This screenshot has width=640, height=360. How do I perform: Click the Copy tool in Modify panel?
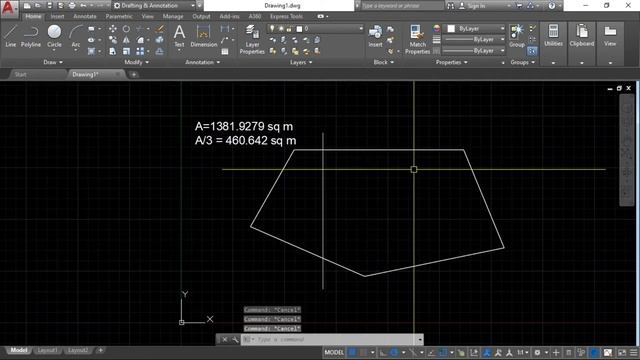(113, 40)
